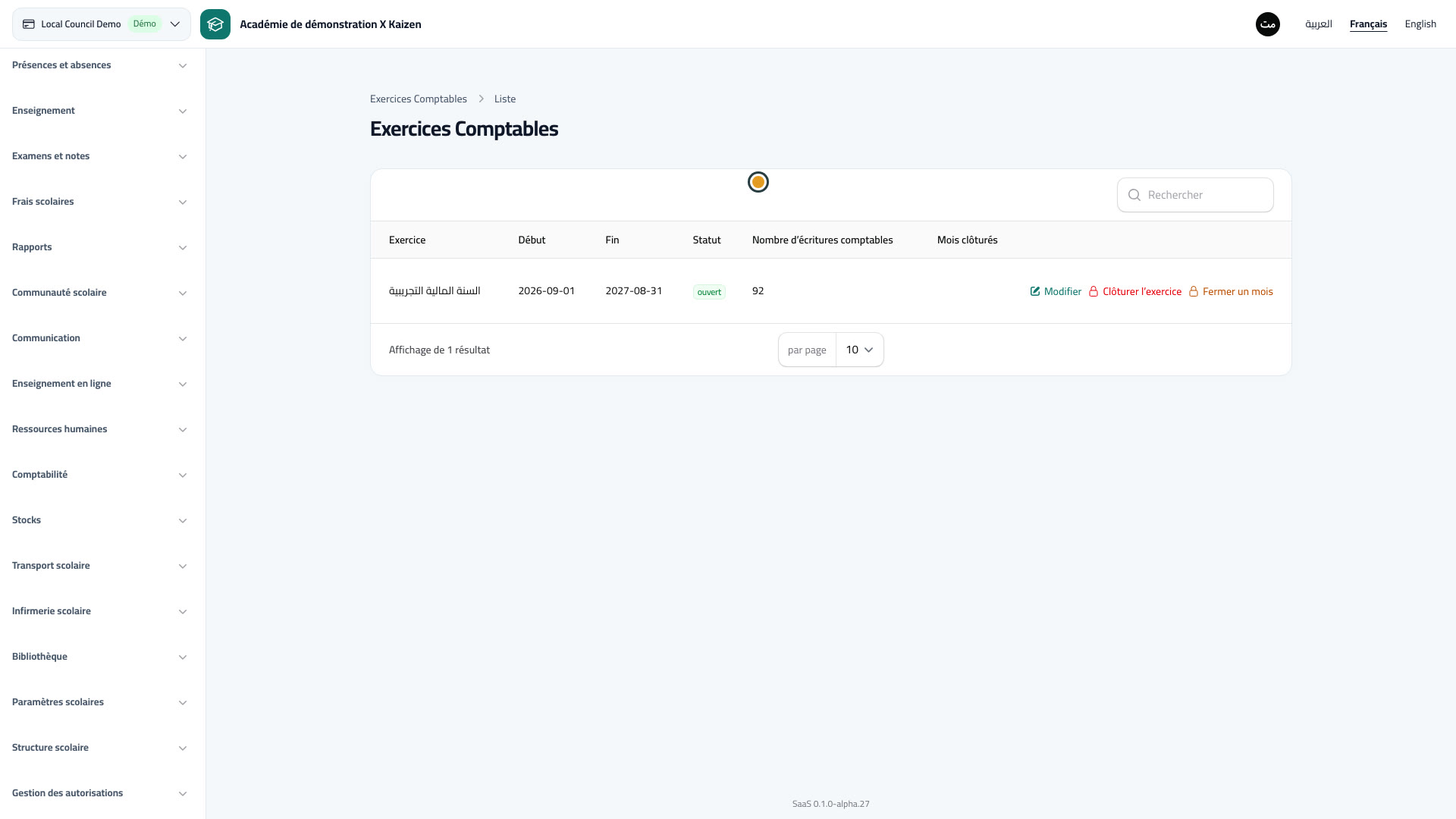Expand Paramètres scolaires section

99,702
